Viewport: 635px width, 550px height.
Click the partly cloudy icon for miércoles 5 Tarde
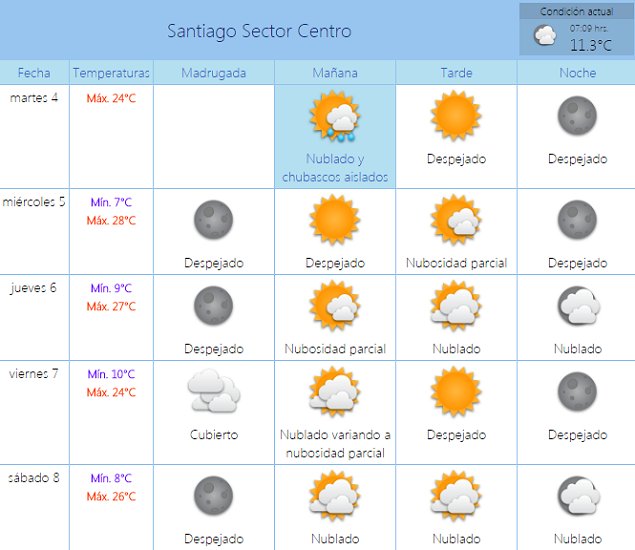(456, 220)
